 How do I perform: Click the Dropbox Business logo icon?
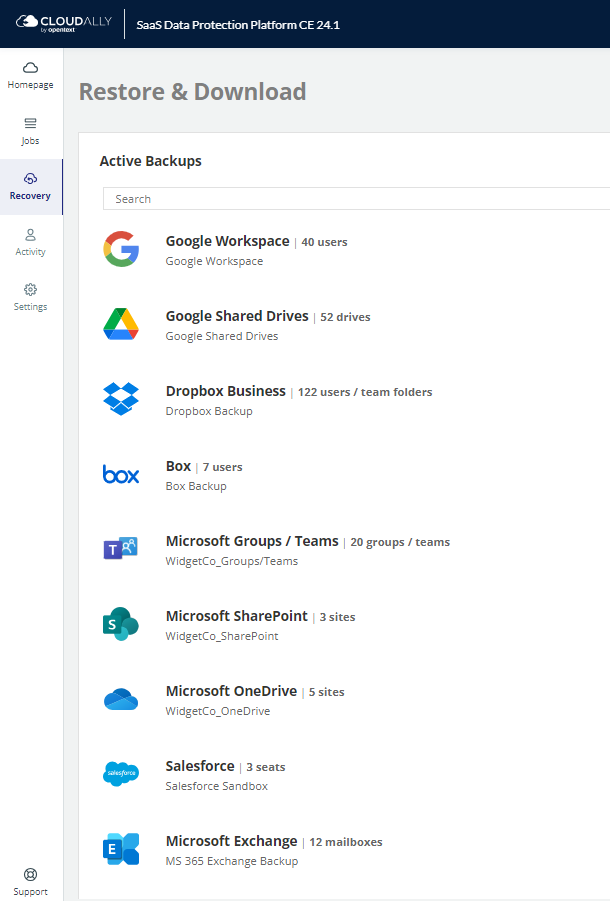click(121, 399)
